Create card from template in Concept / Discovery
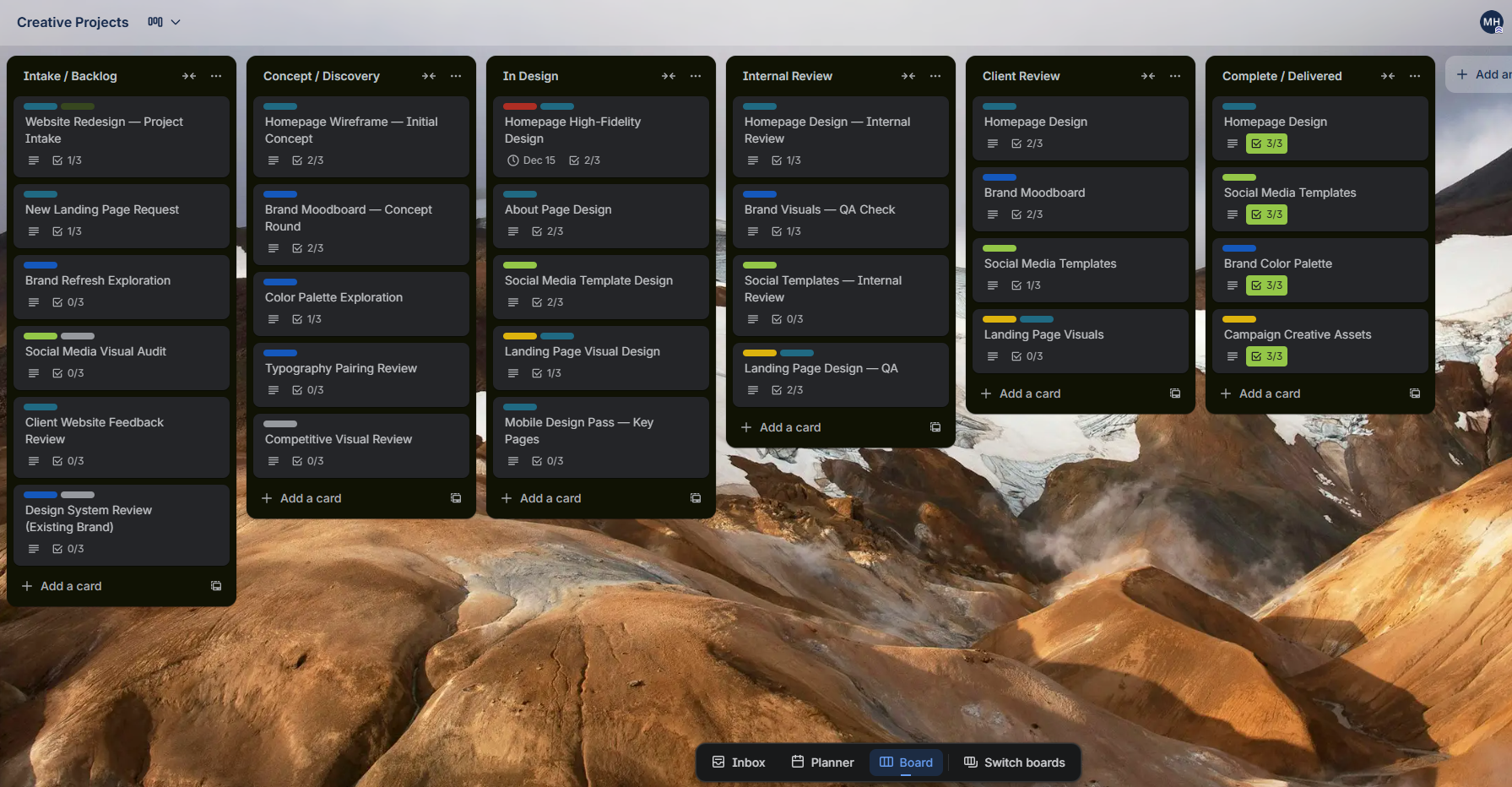This screenshot has height=787, width=1512. click(x=456, y=498)
